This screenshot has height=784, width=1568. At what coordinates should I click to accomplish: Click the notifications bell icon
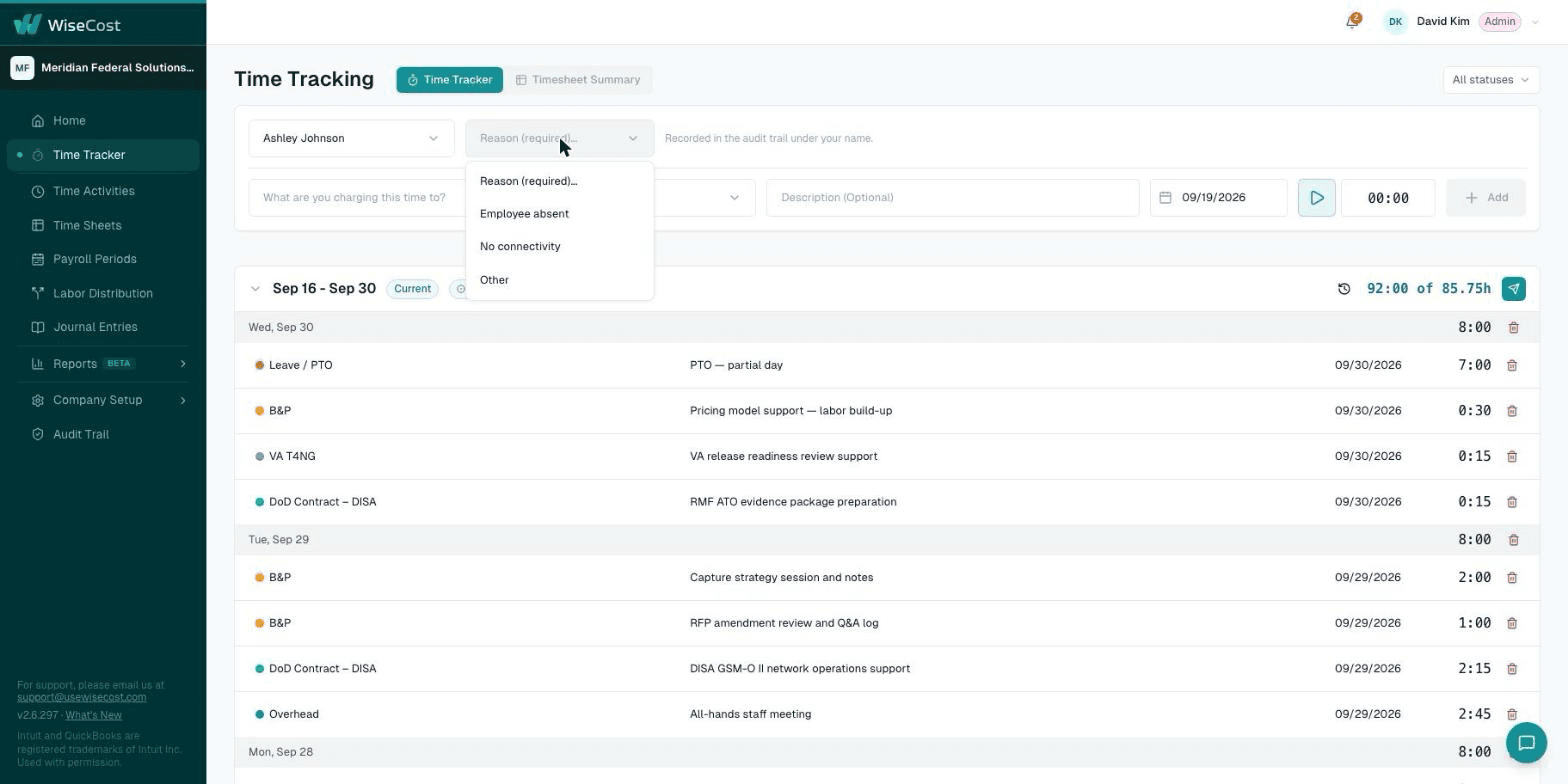pyautogui.click(x=1352, y=21)
